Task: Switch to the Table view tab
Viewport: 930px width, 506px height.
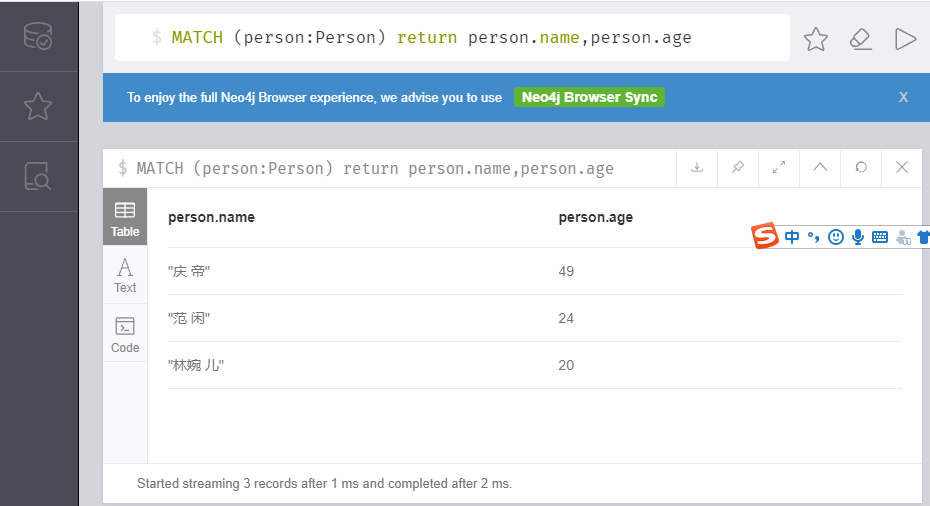Action: click(x=125, y=217)
